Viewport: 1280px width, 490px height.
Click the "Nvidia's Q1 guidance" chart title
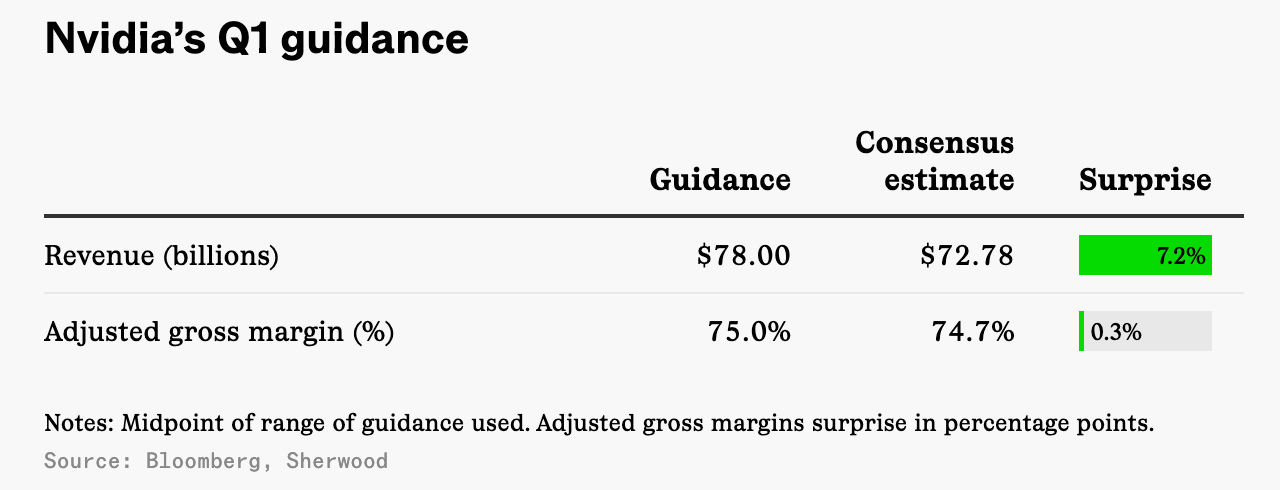pos(257,40)
